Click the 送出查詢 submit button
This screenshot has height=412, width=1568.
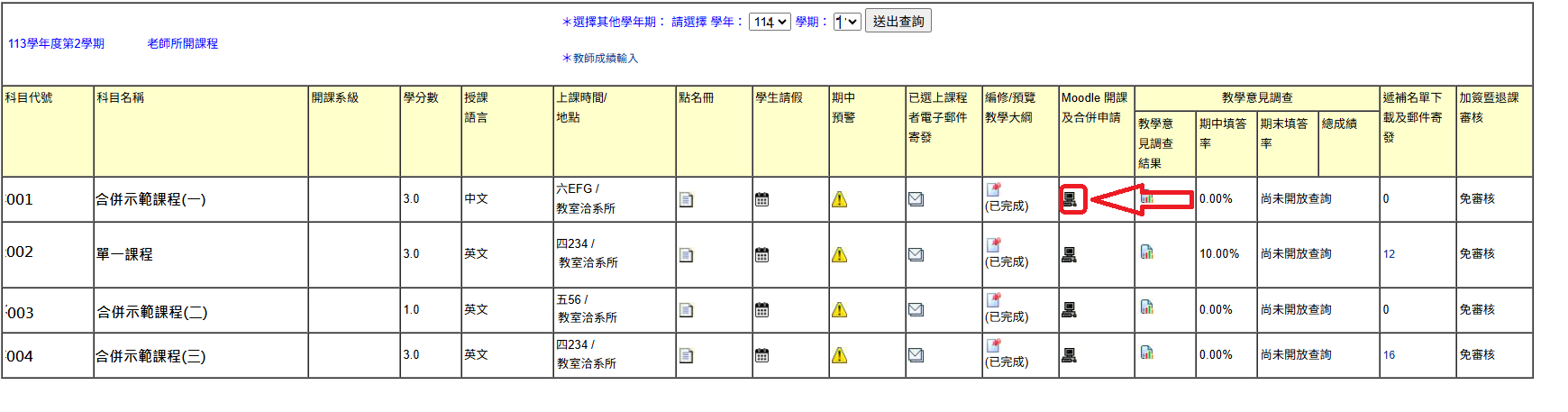[x=898, y=22]
